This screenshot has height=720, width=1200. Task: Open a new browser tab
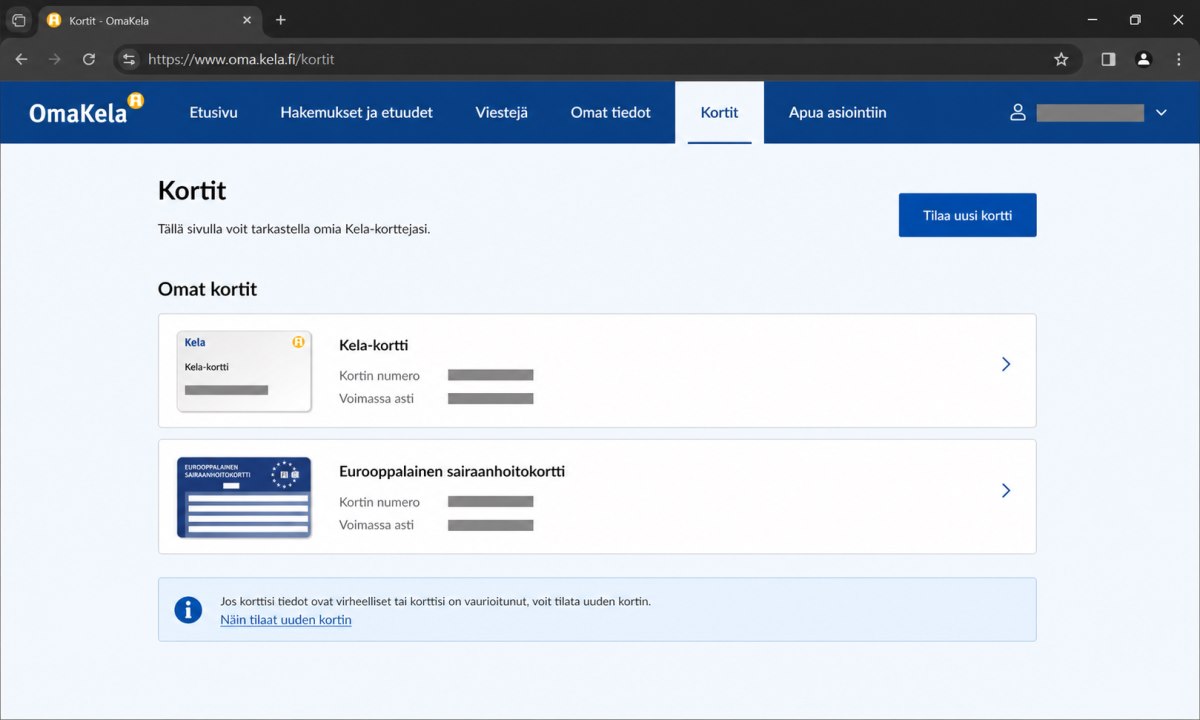pyautogui.click(x=280, y=20)
